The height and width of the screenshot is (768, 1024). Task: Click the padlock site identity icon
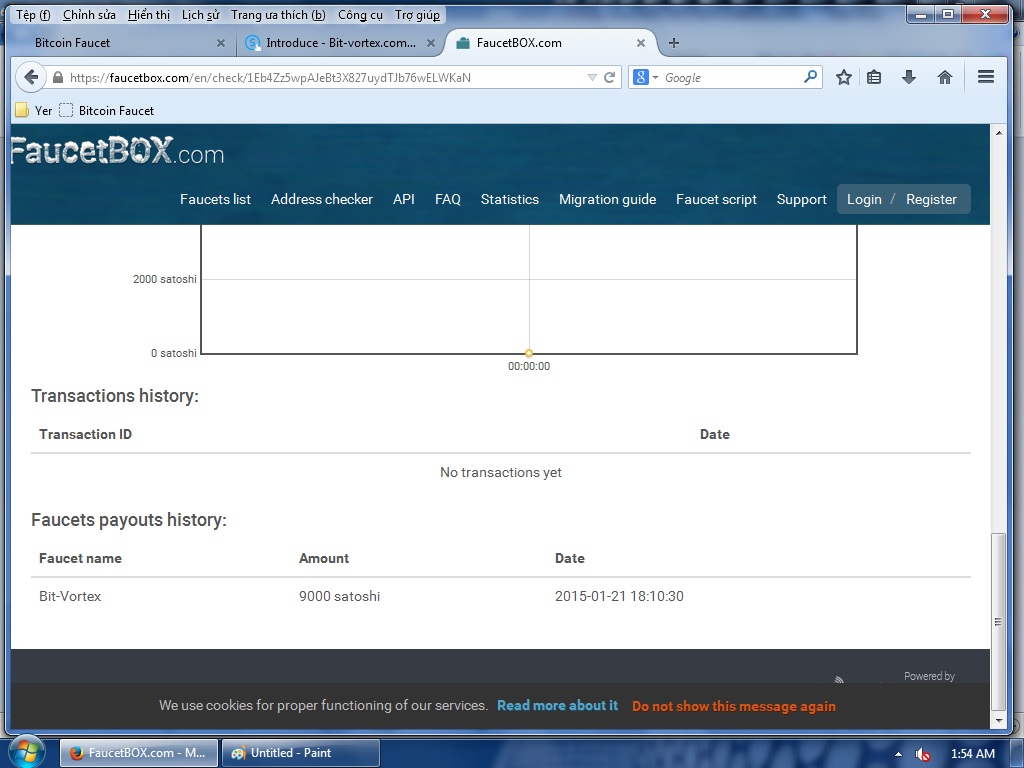coord(57,77)
